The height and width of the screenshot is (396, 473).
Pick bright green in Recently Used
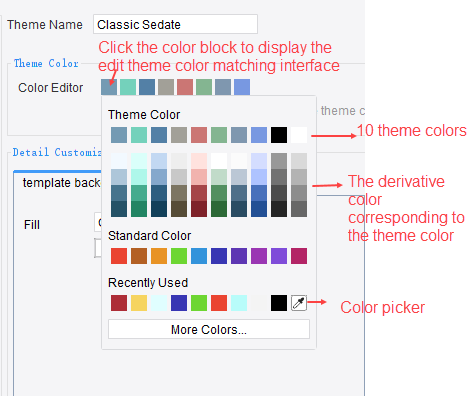click(x=199, y=303)
